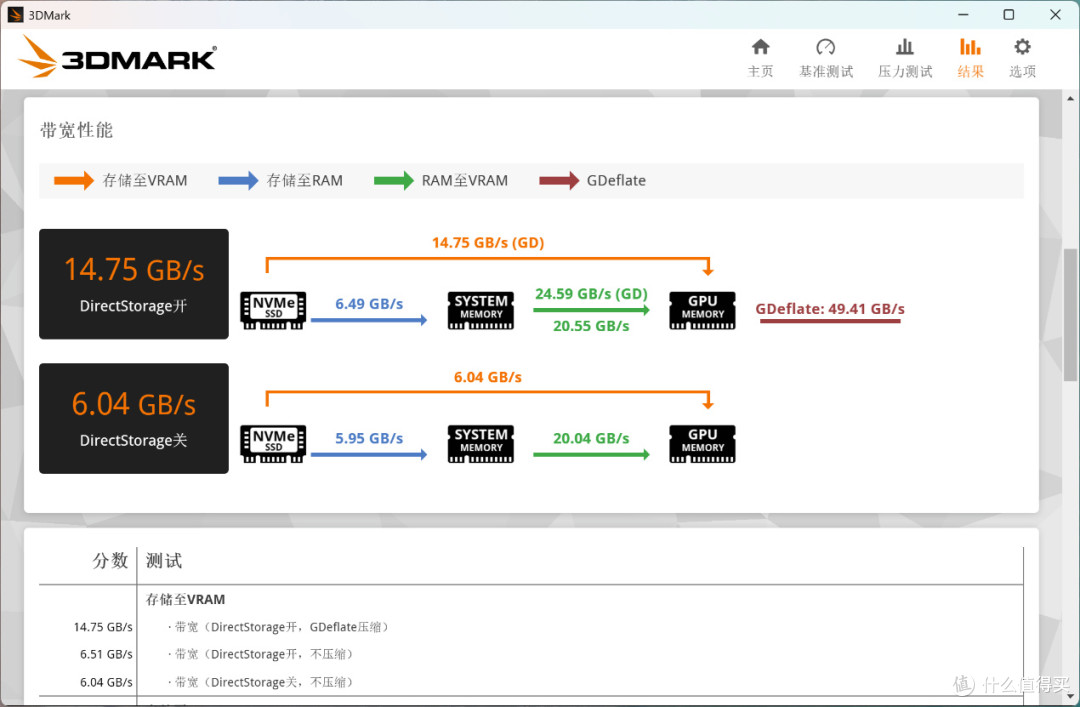This screenshot has width=1080, height=707.
Task: Click the dark DirectStorage关 result tile
Action: click(x=134, y=418)
